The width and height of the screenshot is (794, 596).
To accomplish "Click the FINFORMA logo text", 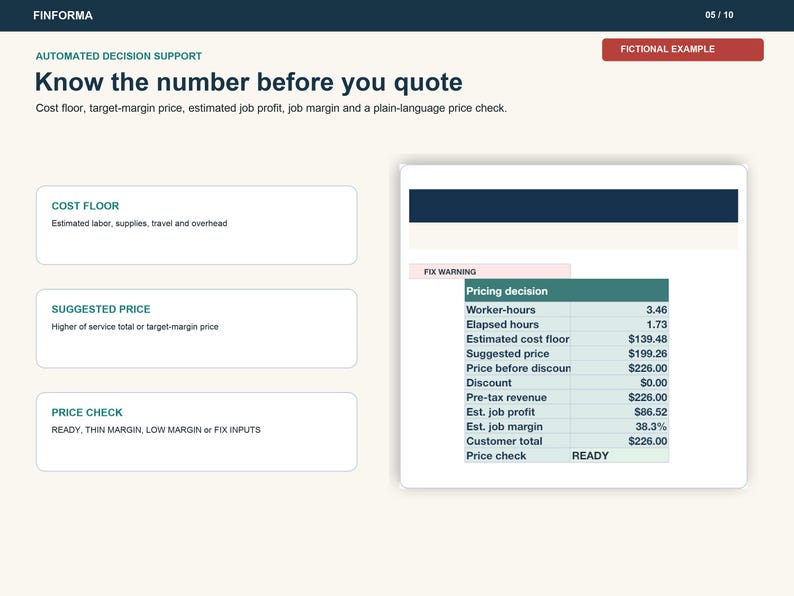I will click(63, 16).
